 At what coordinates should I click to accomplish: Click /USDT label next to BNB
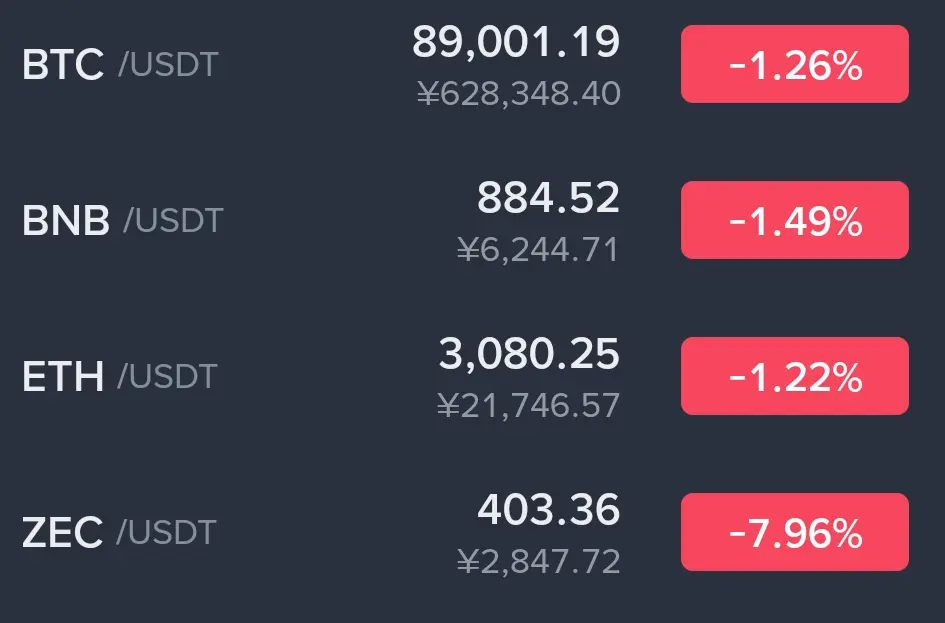174,221
